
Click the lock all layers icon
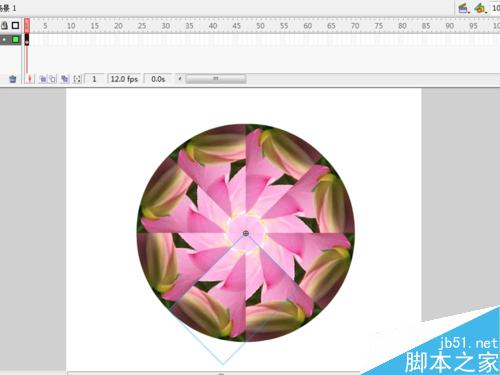[x=4, y=25]
